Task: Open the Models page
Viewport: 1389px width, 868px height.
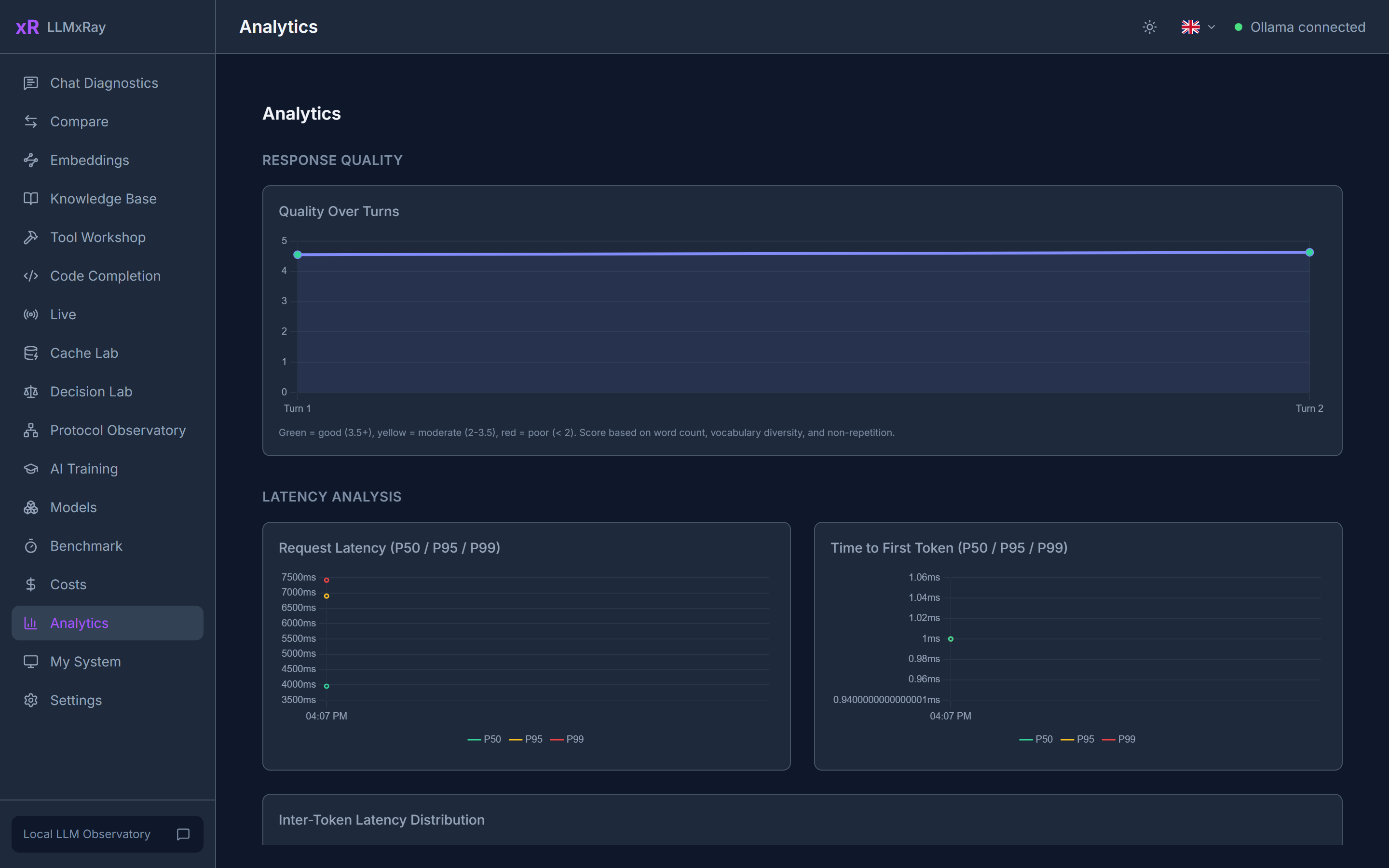Action: pyautogui.click(x=108, y=507)
